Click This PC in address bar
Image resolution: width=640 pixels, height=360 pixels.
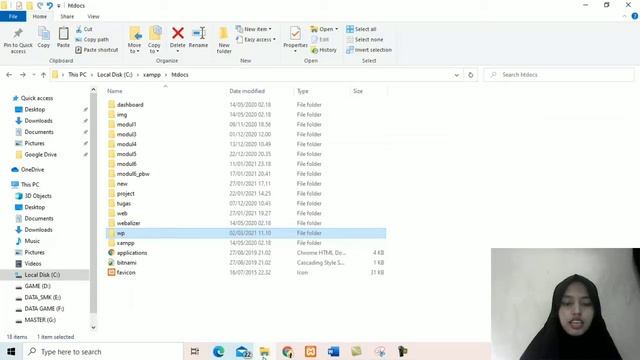pos(77,75)
